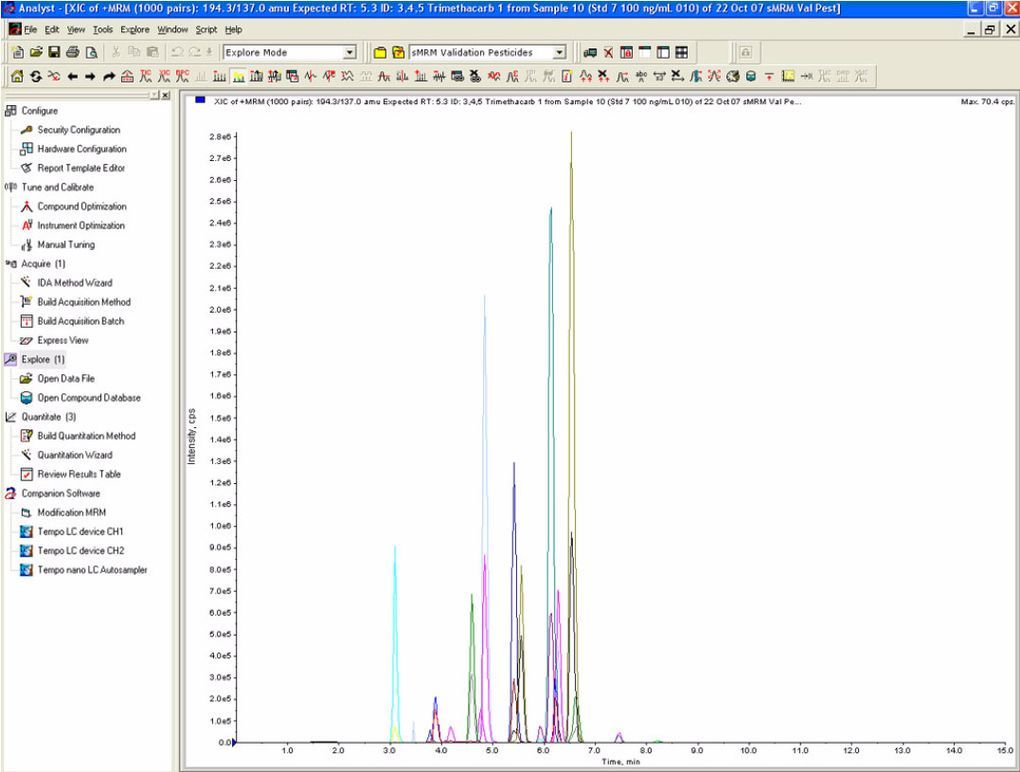
Task: Open the Help menu
Action: pyautogui.click(x=234, y=29)
